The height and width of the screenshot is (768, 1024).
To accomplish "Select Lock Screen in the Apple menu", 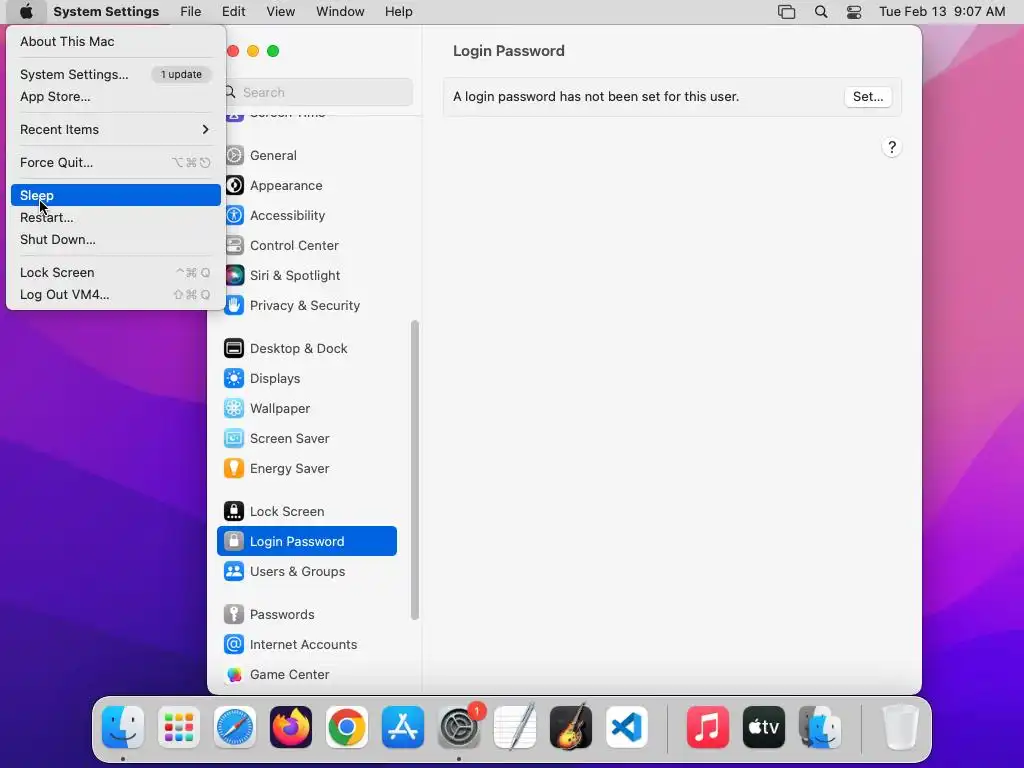I will [x=116, y=272].
